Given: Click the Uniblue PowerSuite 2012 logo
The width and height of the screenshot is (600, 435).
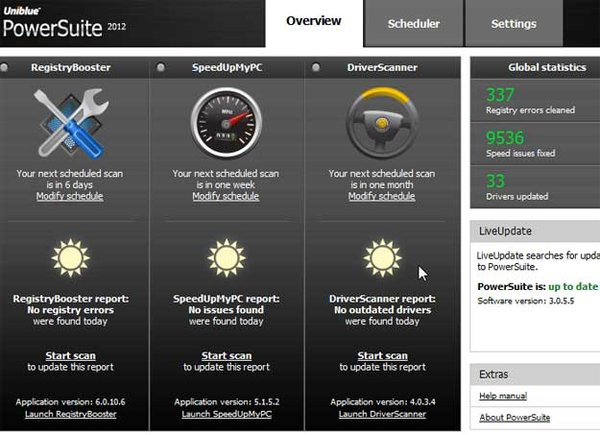Looking at the screenshot, I should (64, 23).
